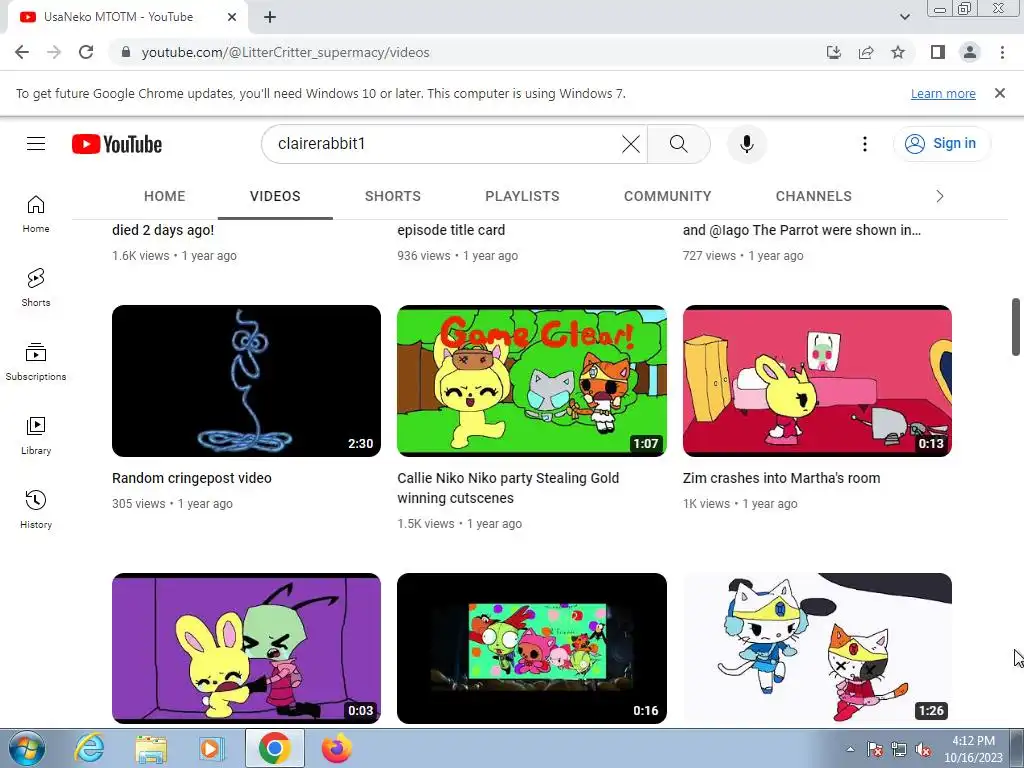Open a new browser tab
The width and height of the screenshot is (1024, 768).
270,17
